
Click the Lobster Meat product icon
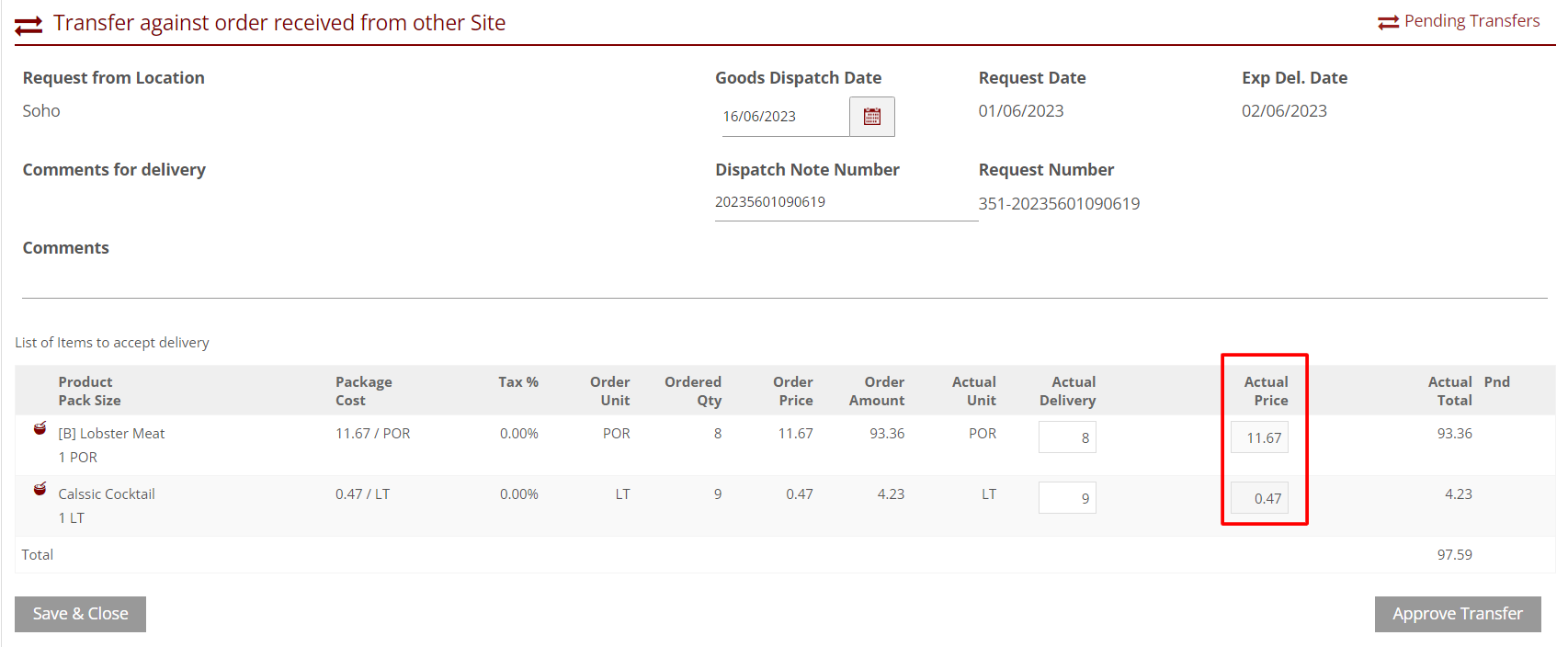click(40, 428)
